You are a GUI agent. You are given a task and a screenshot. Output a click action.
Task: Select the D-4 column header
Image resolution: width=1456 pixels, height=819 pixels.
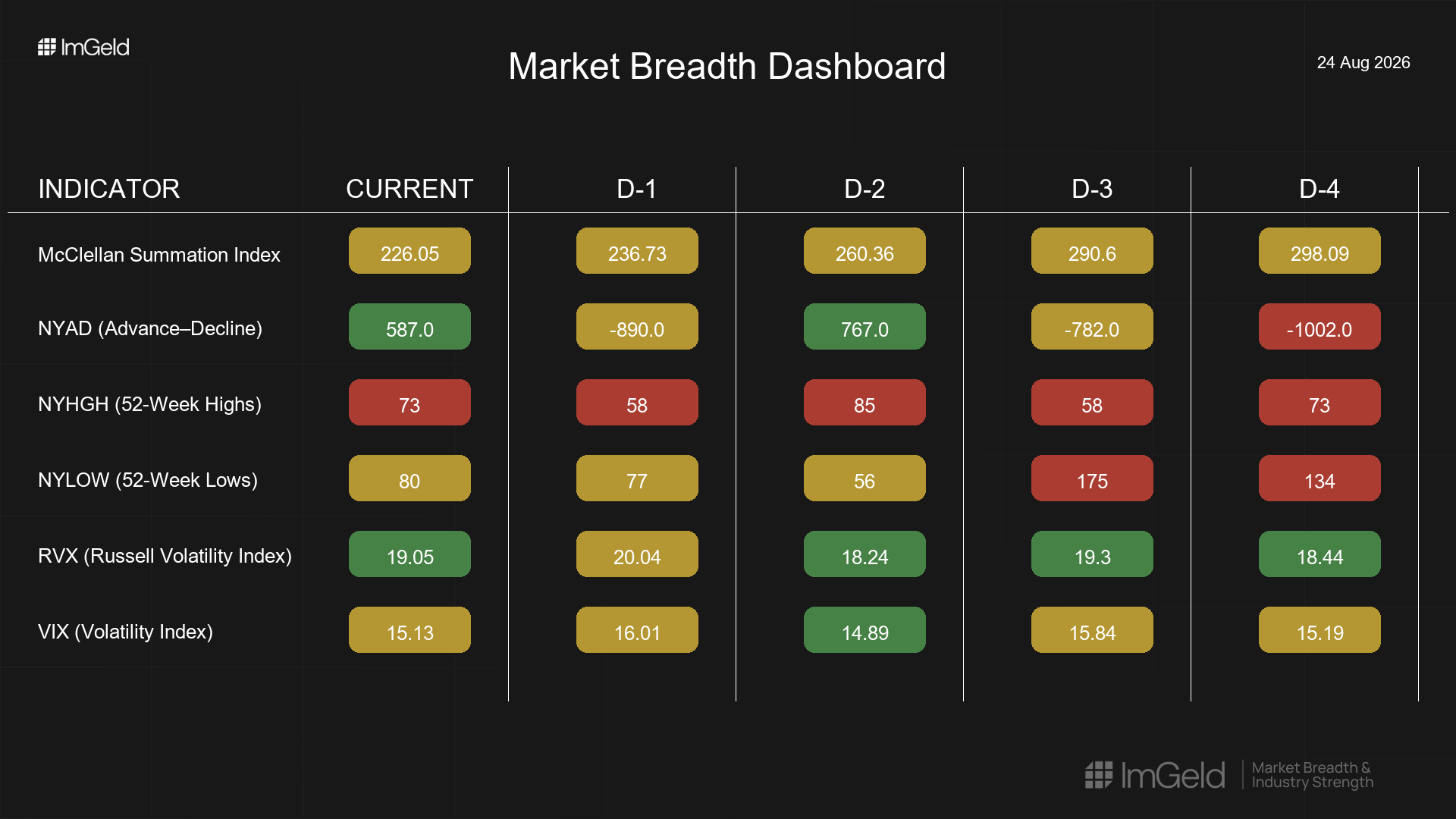1319,189
